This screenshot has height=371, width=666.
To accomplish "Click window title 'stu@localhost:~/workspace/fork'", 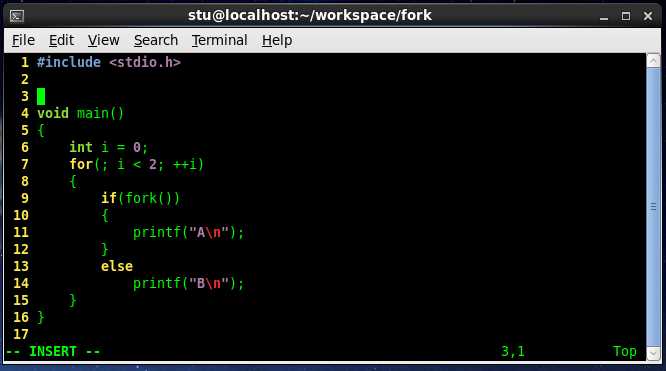I will point(310,16).
